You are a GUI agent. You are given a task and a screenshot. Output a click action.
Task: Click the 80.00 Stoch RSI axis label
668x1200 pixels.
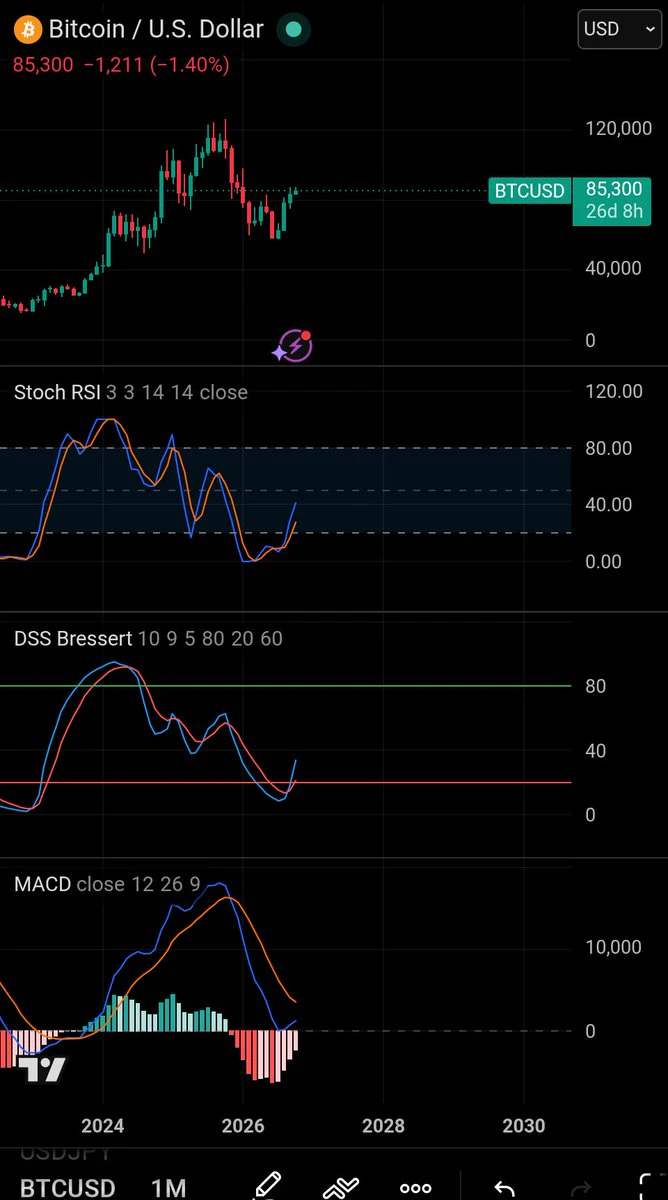[610, 448]
